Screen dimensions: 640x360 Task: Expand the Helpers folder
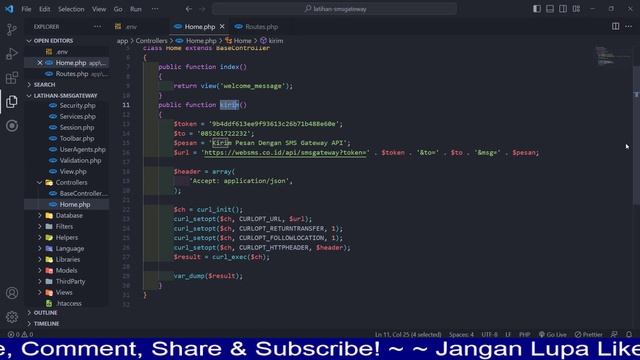coord(67,238)
